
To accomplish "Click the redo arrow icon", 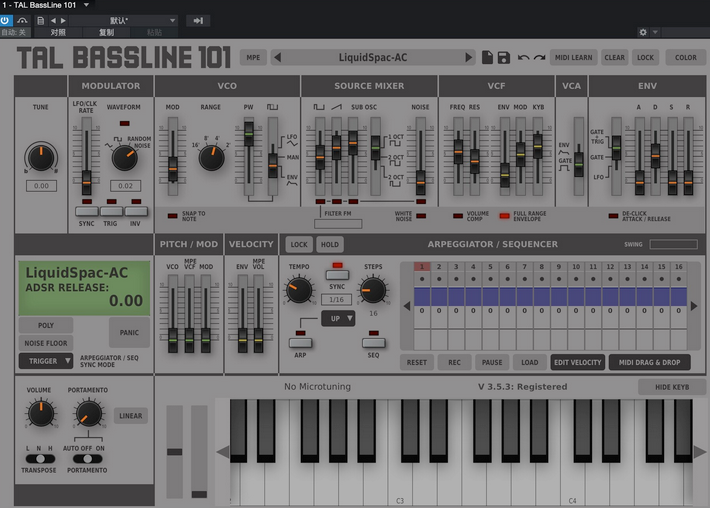I will 539,58.
